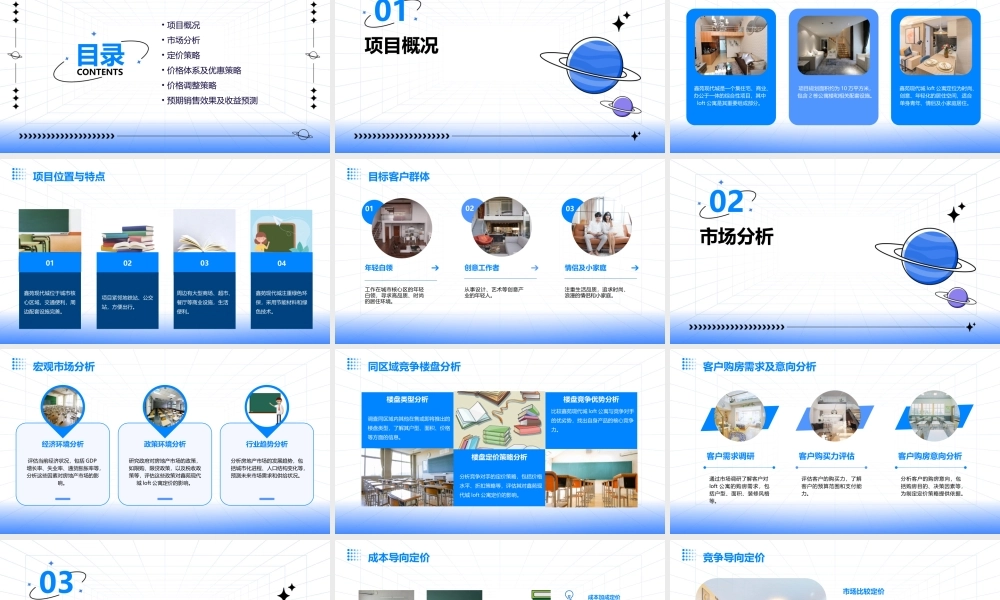
Task: Click the 01 label bar under the chalkboard photo
Action: pyautogui.click(x=50, y=263)
